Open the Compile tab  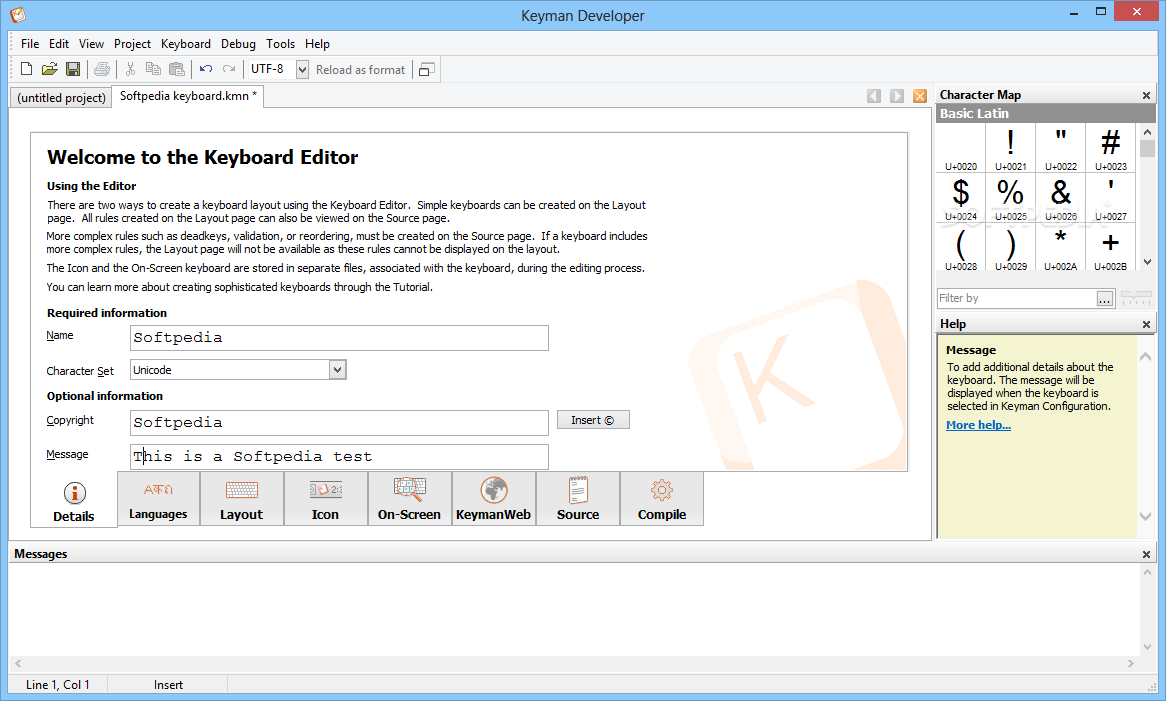click(x=662, y=499)
